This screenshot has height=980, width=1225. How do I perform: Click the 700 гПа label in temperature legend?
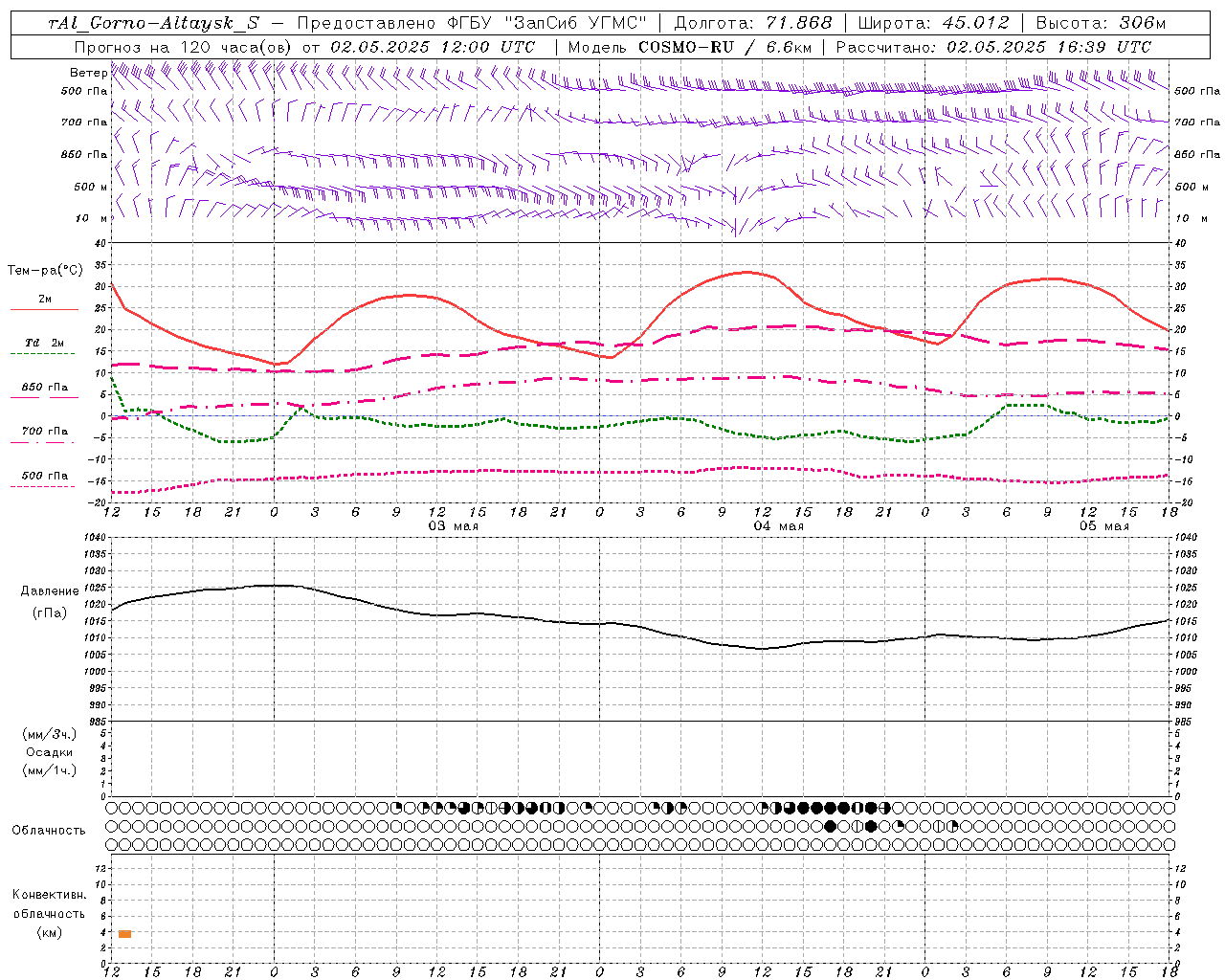[x=45, y=432]
